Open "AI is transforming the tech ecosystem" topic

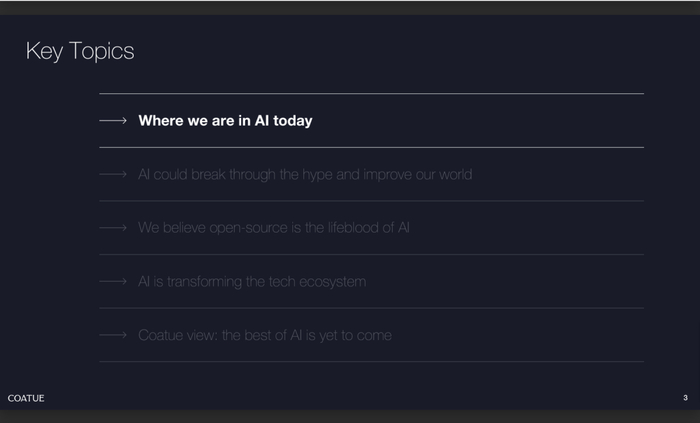pos(252,282)
